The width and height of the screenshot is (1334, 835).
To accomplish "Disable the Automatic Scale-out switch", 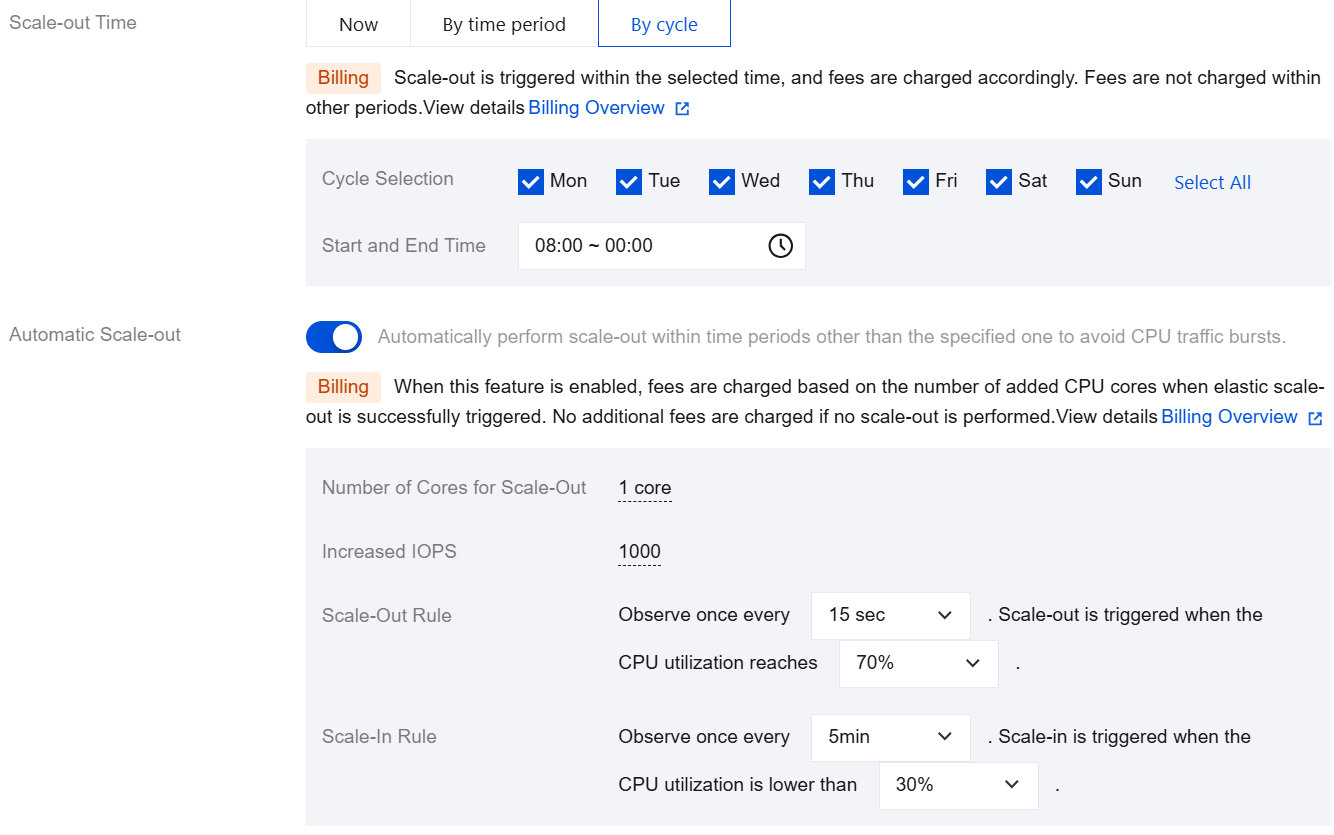I will click(x=334, y=337).
